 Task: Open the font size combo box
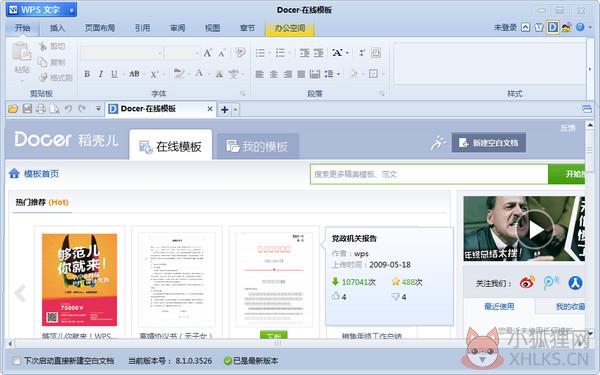pos(183,53)
